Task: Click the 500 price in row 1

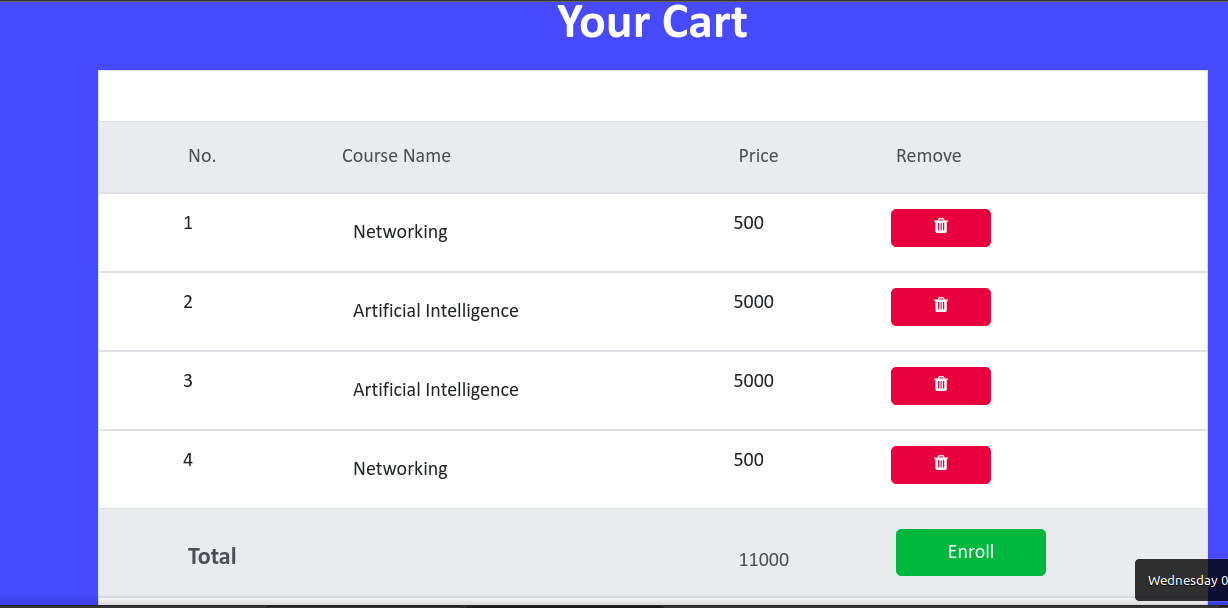Action: (748, 223)
